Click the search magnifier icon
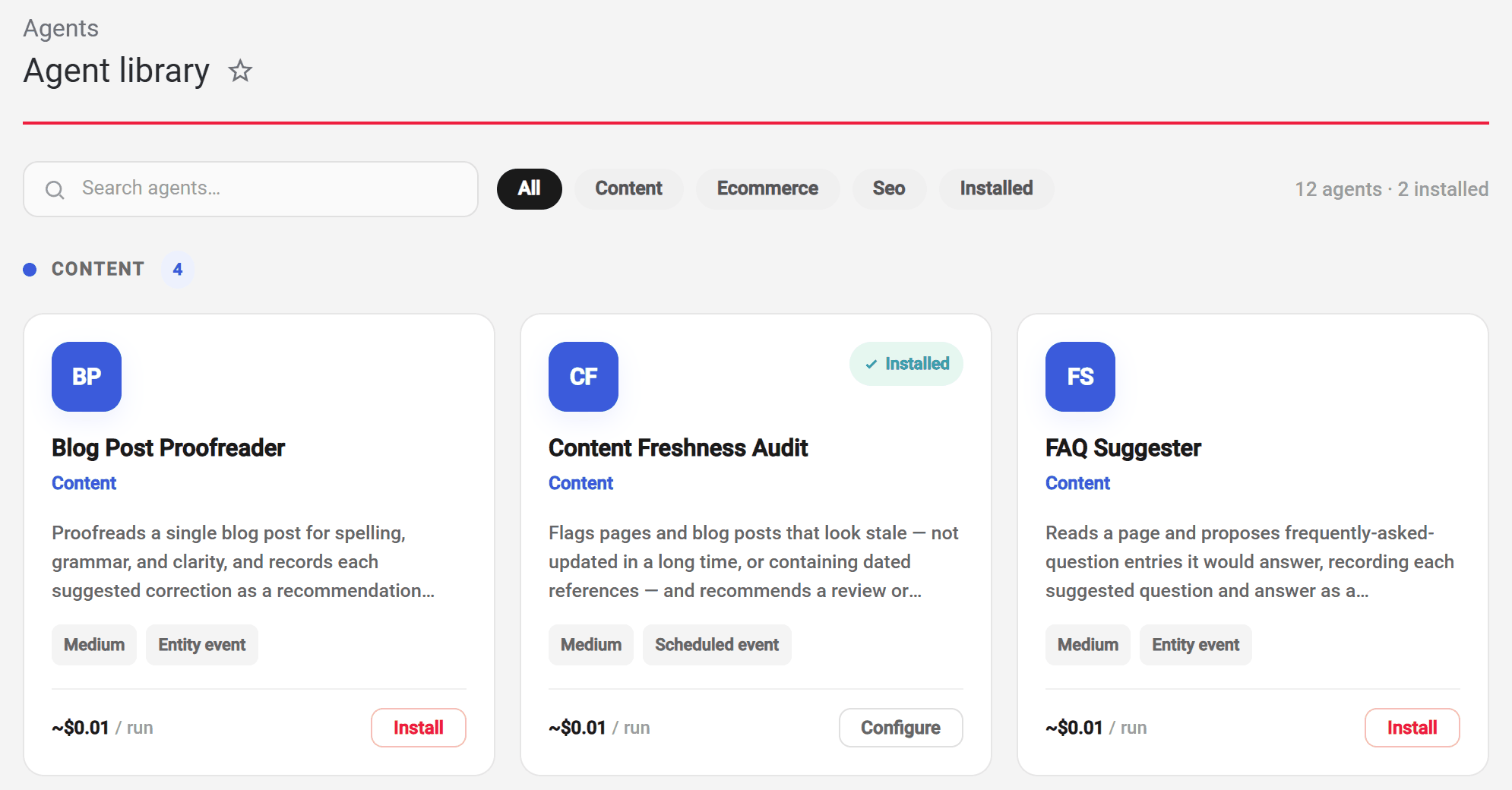The height and width of the screenshot is (790, 1512). pos(55,189)
